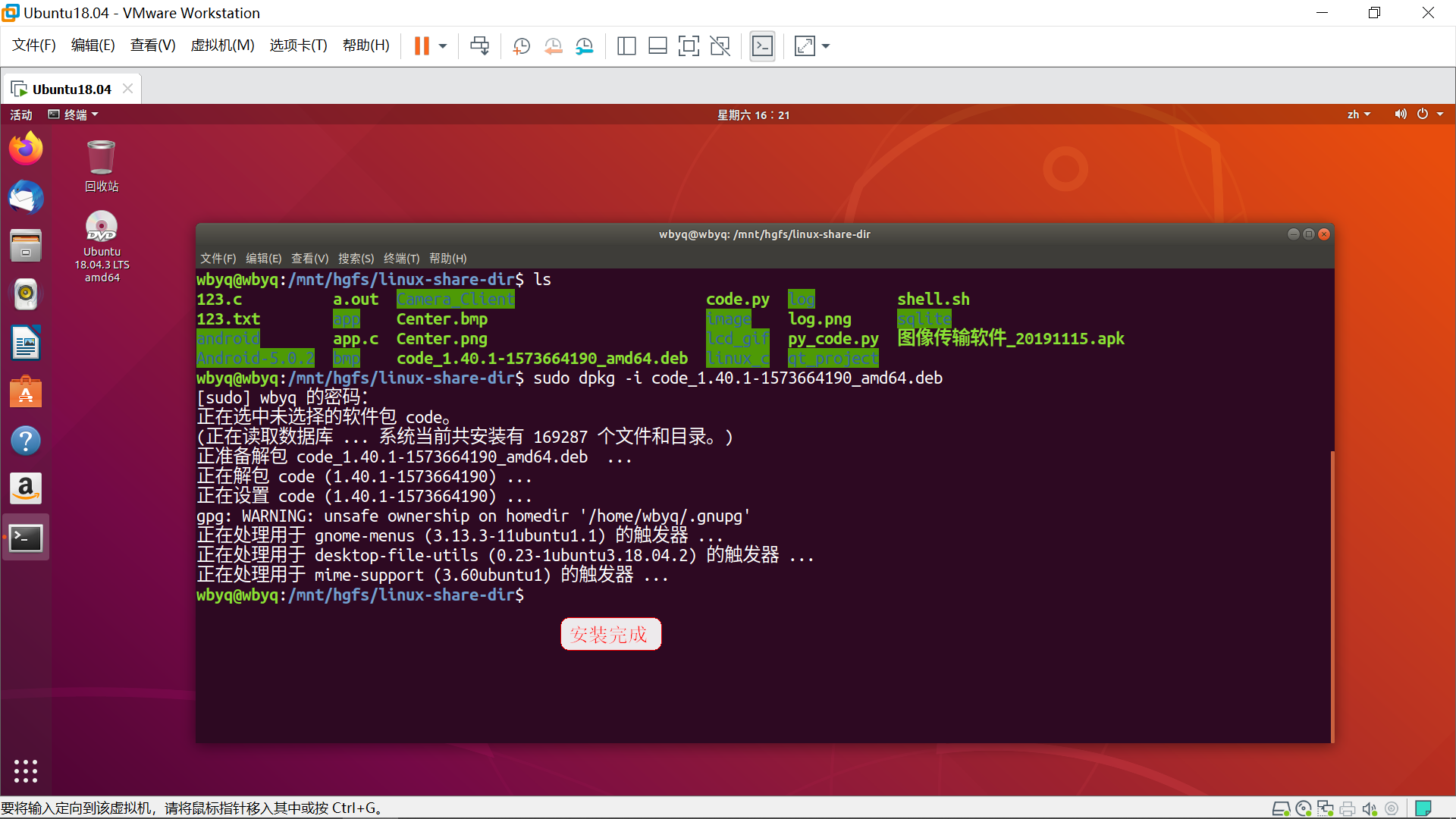This screenshot has width=1456, height=819.
Task: Click the 活动 activities button
Action: [21, 115]
